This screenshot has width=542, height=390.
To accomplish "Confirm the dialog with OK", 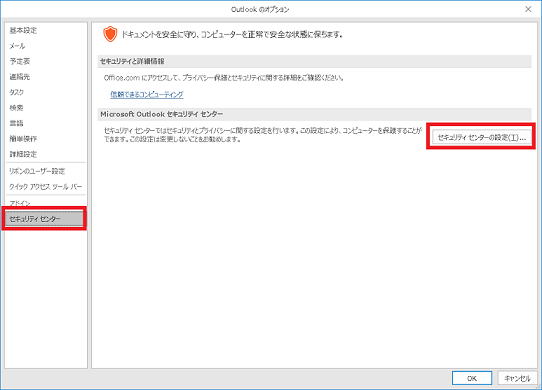I will tap(472, 378).
